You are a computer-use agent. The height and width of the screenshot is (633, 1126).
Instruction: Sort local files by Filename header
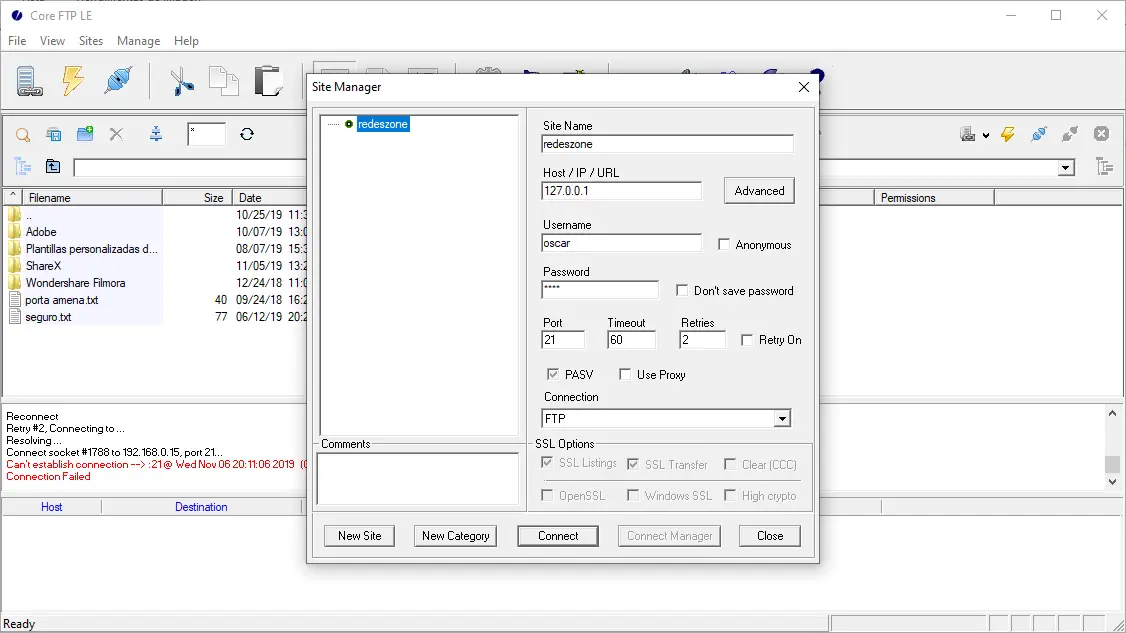click(92, 198)
